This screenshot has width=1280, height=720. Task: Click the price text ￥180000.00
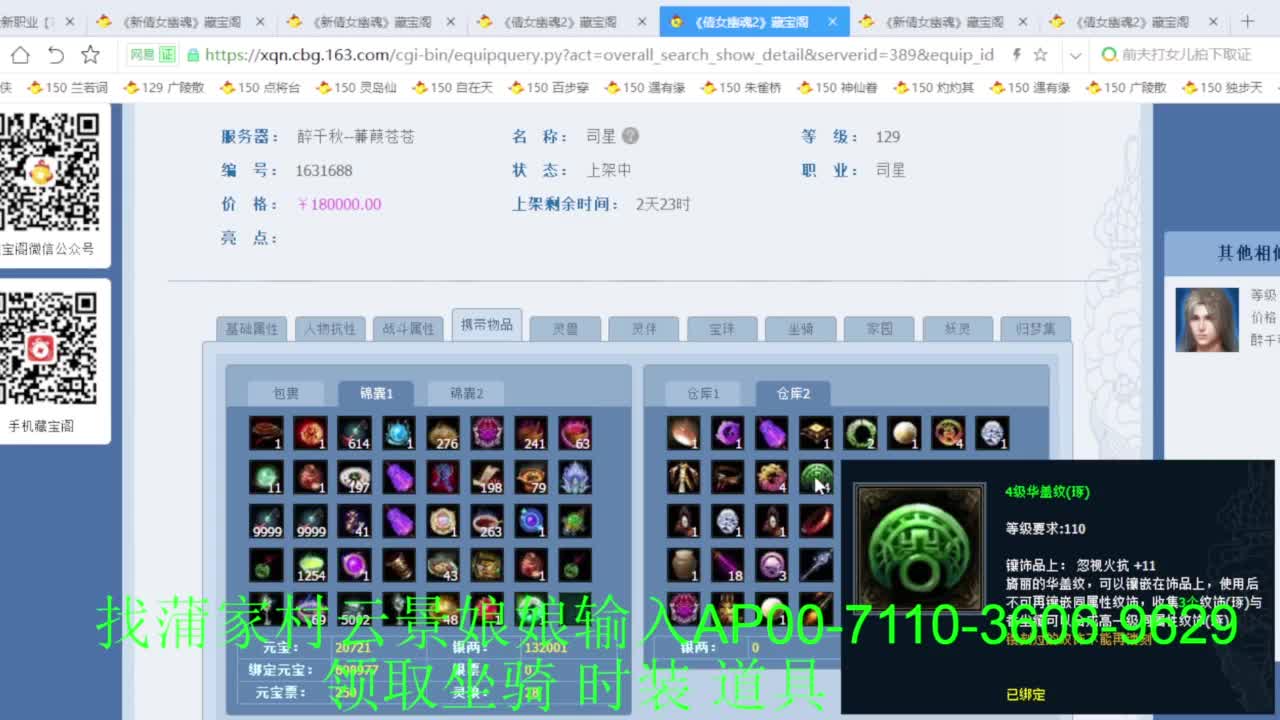(339, 204)
